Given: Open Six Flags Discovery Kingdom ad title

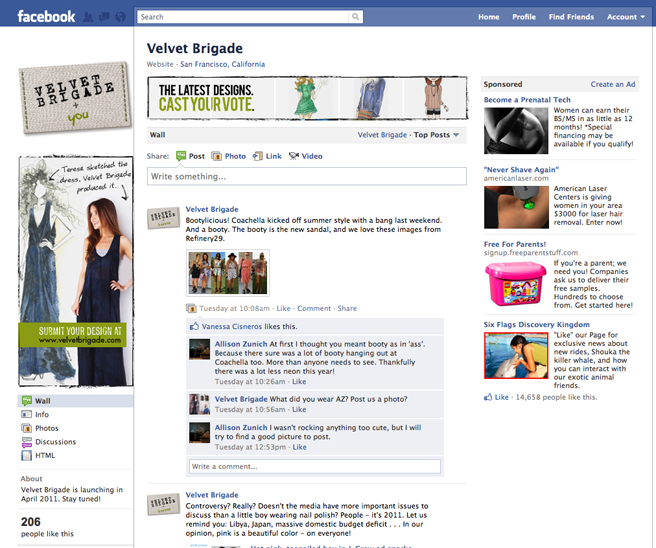Looking at the screenshot, I should pyautogui.click(x=537, y=325).
